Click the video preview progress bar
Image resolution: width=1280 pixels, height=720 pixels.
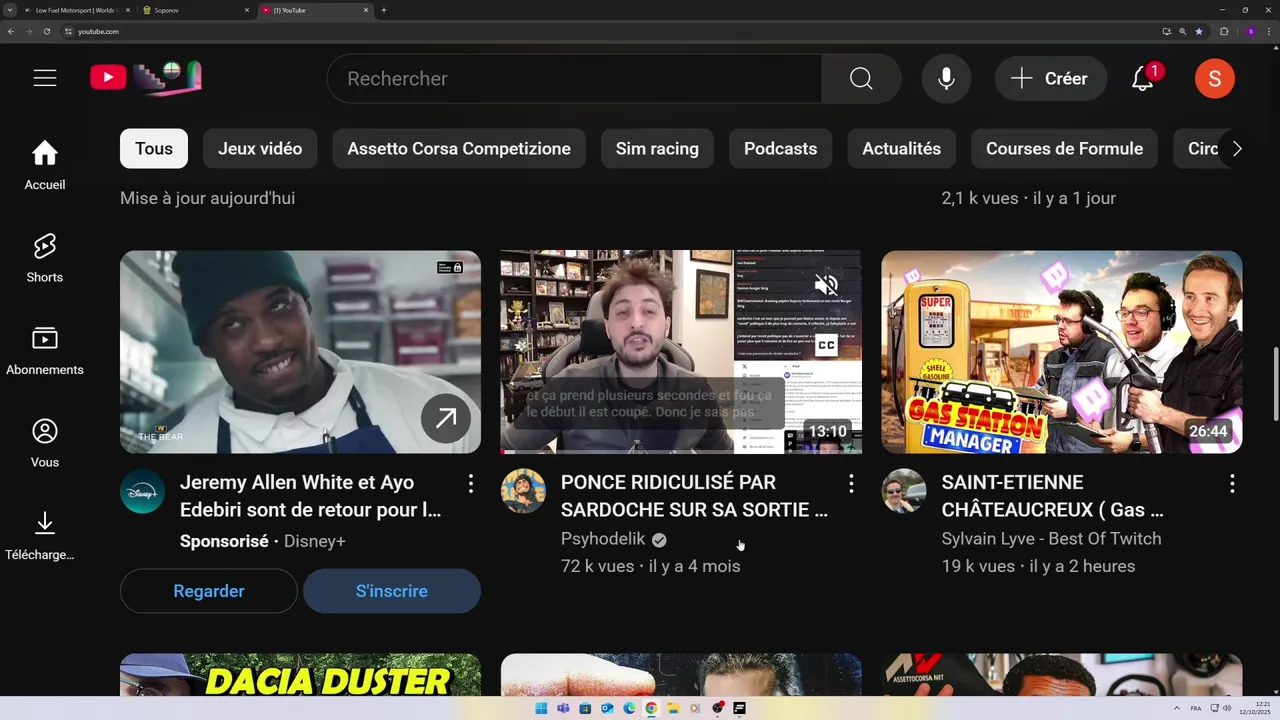681,452
